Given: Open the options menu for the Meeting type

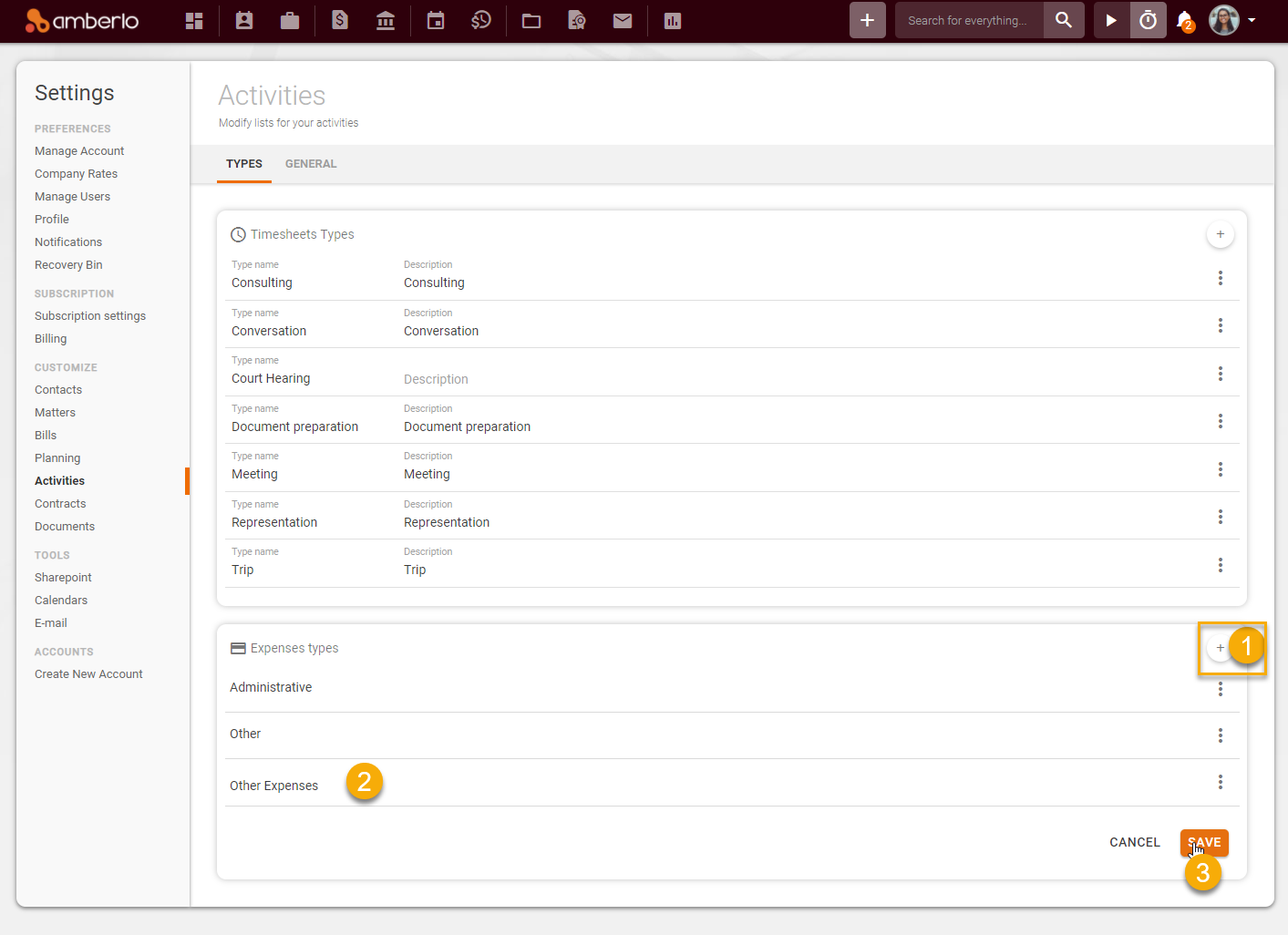Looking at the screenshot, I should click(x=1221, y=469).
